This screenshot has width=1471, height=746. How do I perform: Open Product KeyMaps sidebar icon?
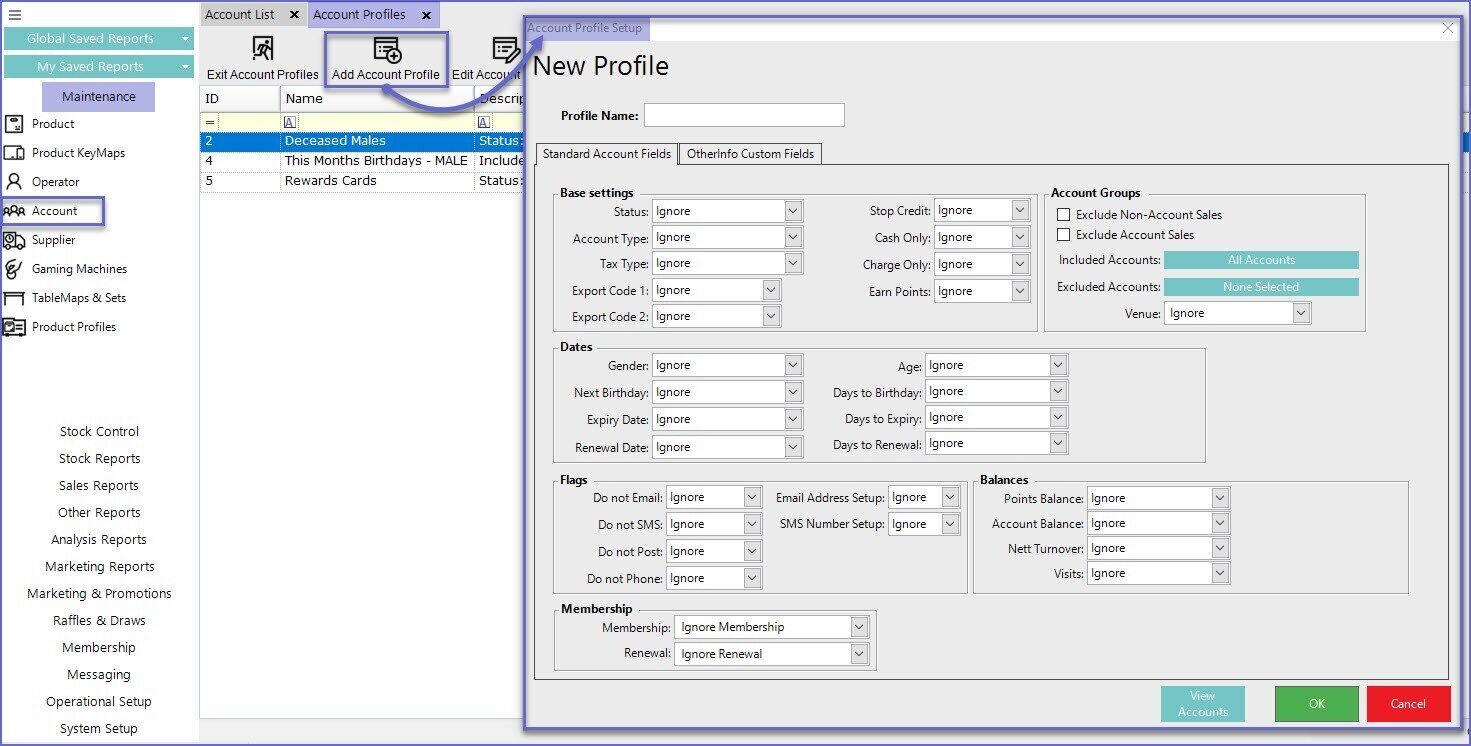14,153
